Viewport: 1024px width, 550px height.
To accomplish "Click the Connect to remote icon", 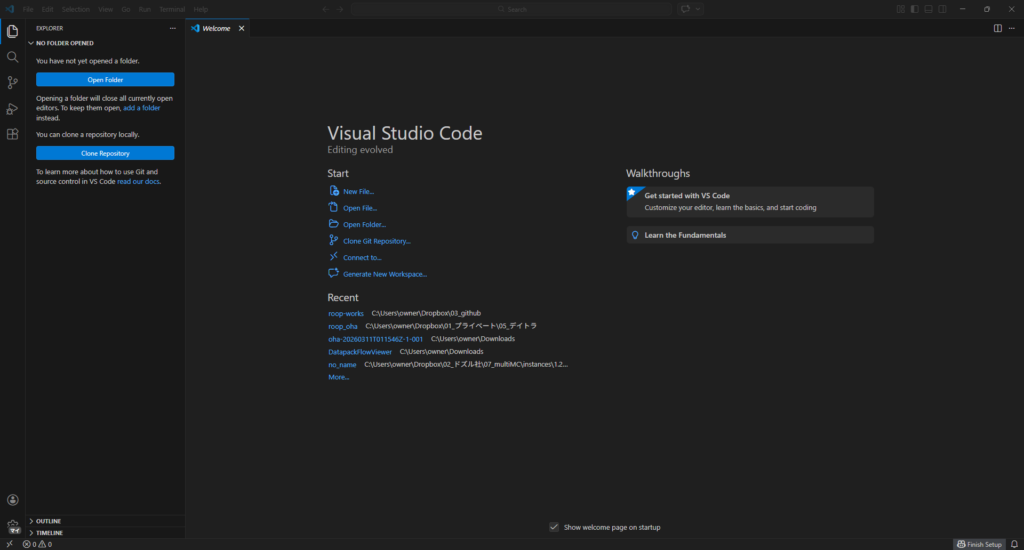I will point(334,257).
